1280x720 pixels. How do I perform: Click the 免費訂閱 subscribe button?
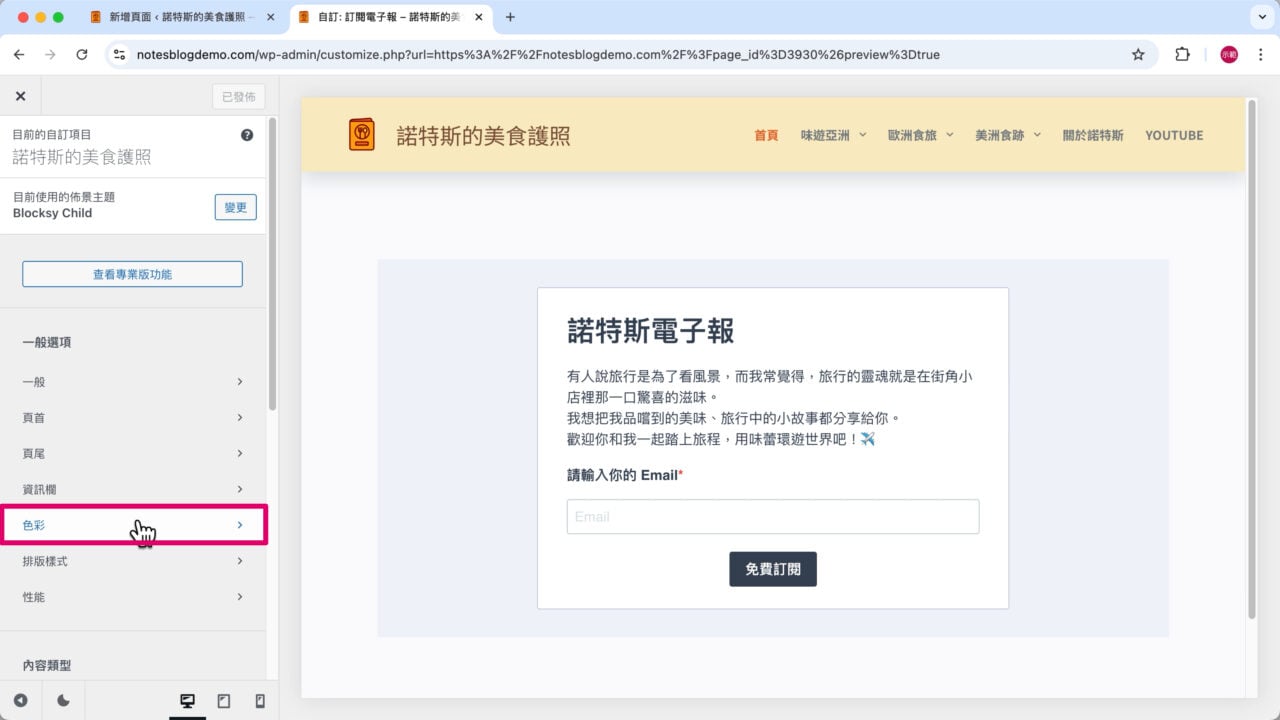(x=772, y=569)
